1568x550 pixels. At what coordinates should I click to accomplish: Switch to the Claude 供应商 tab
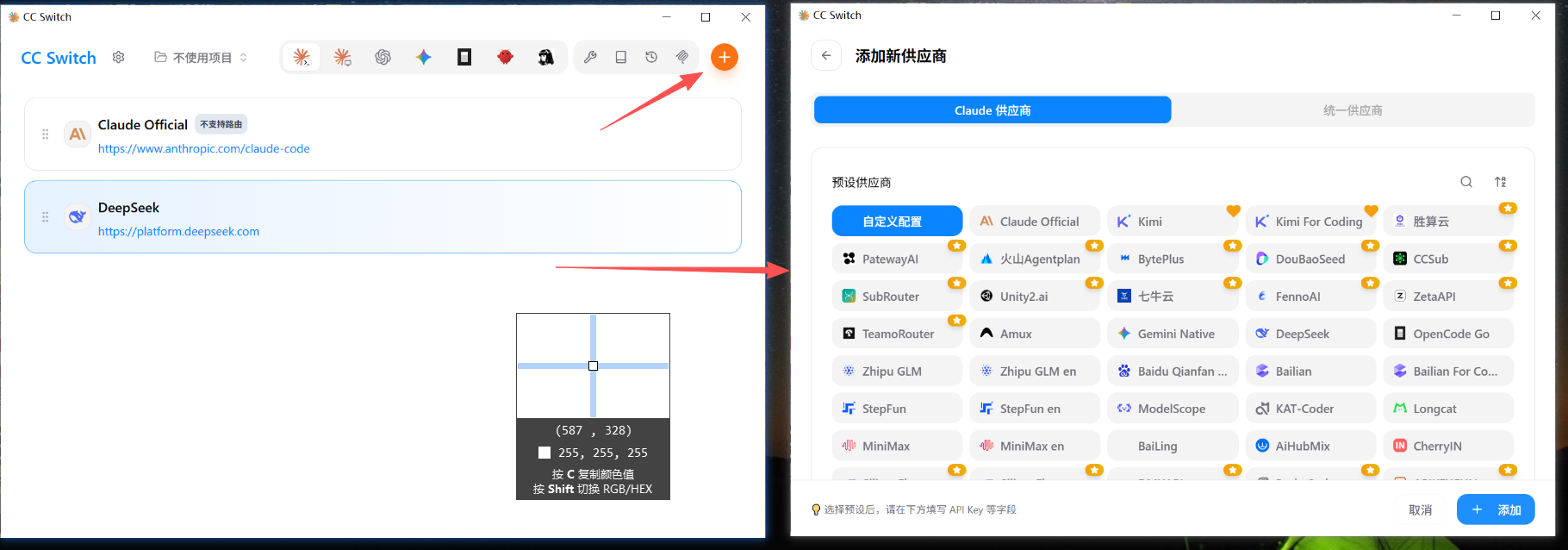point(992,110)
